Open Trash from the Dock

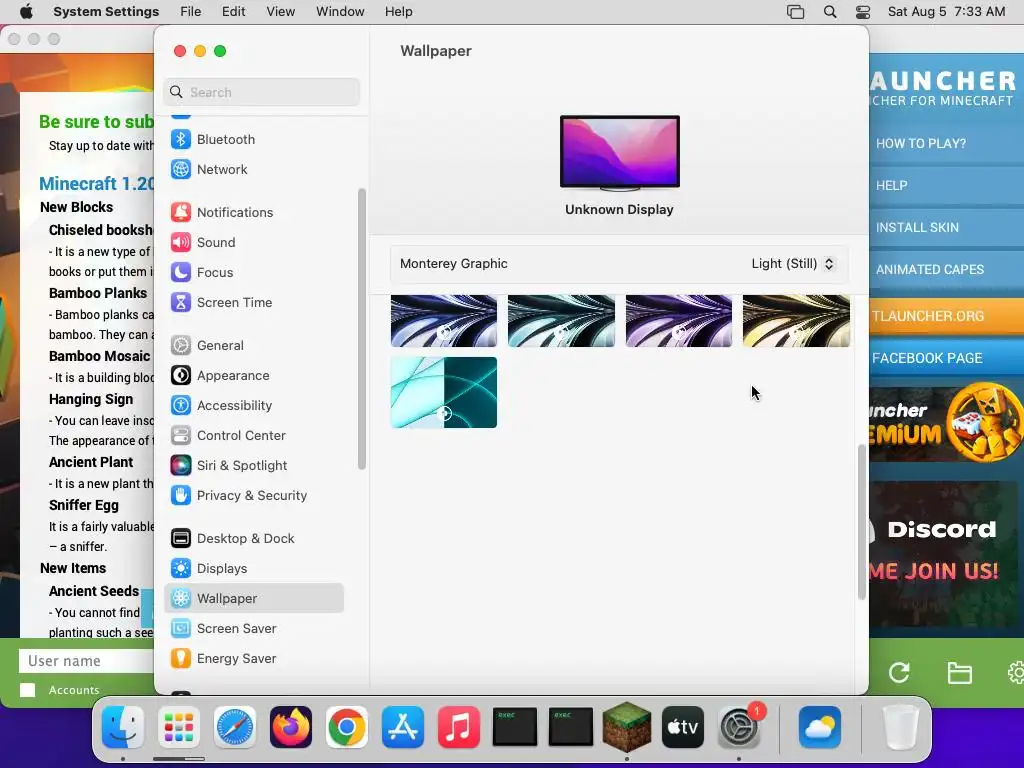901,727
